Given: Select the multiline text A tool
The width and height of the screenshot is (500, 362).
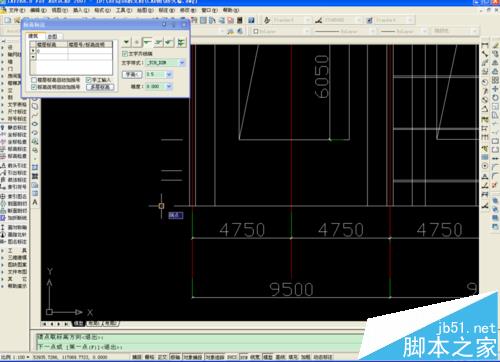Looking at the screenshot, I should click(35, 202).
